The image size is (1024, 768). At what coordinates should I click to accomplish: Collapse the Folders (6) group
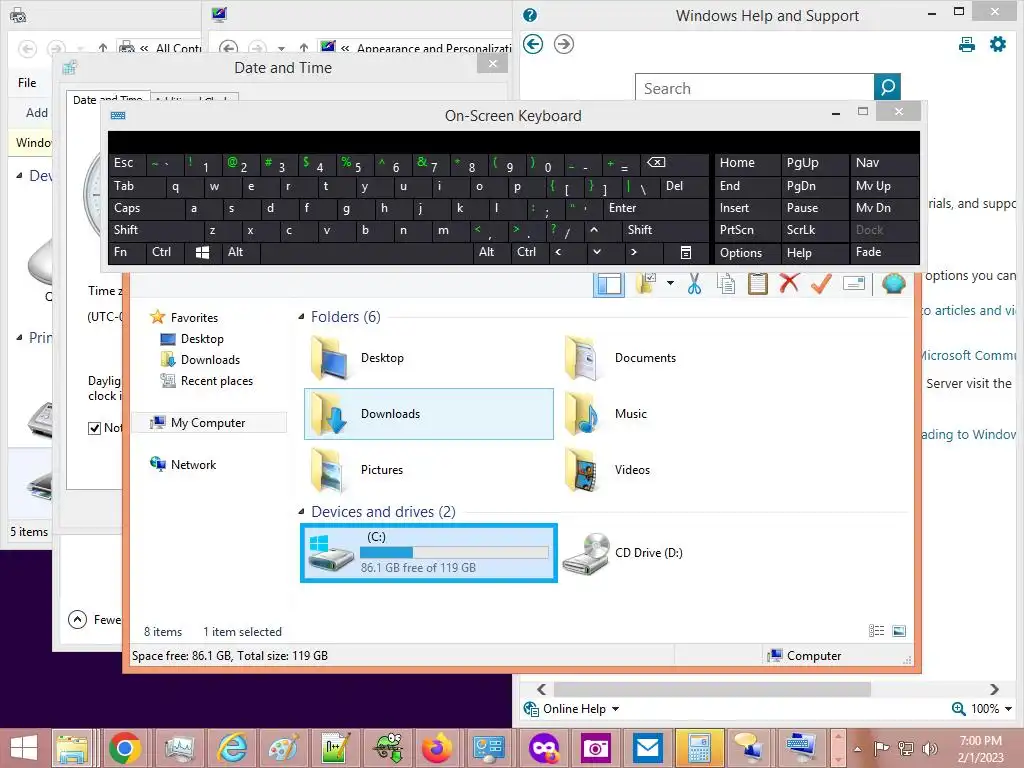click(x=301, y=317)
